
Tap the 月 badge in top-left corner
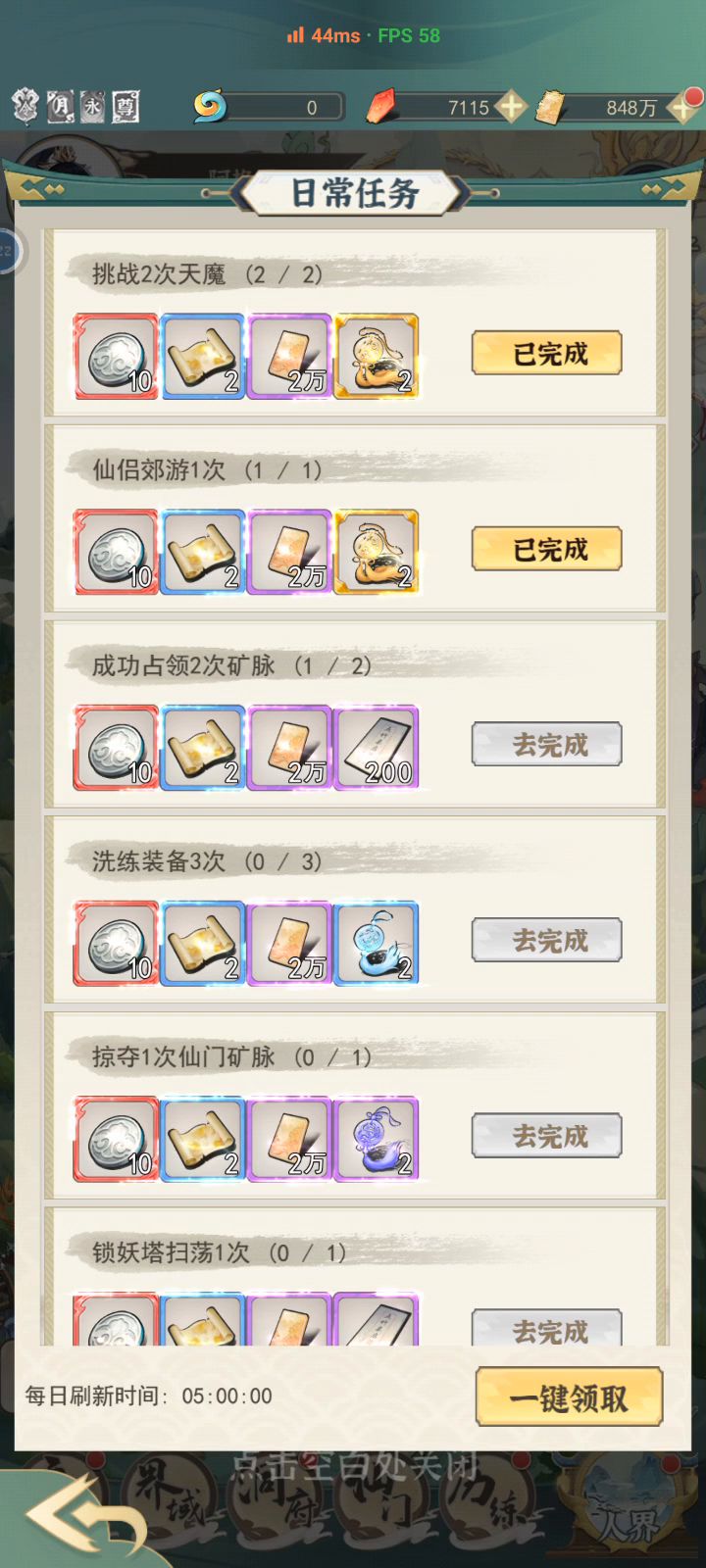tap(60, 106)
